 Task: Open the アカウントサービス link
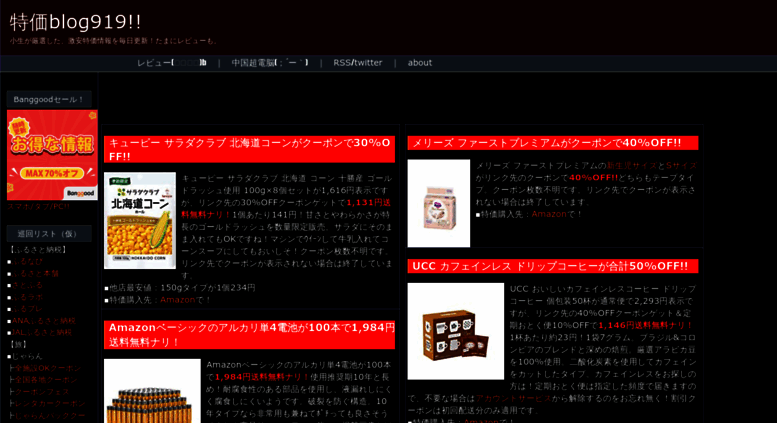click(513, 398)
